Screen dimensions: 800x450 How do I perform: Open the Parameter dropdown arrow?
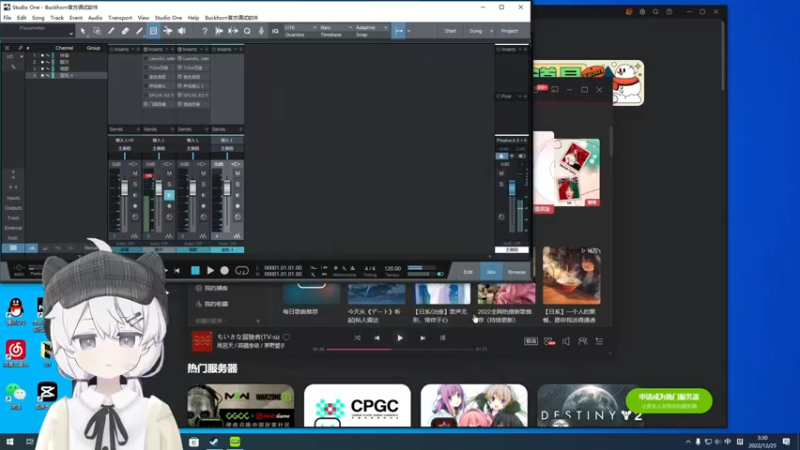(x=71, y=34)
